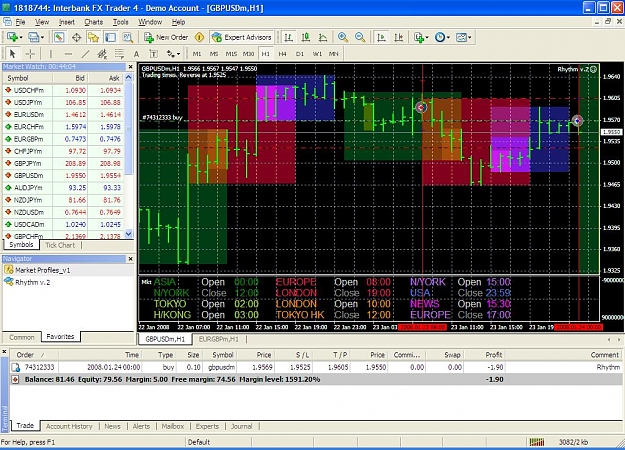Open the Profiles dropdown icon
The width and height of the screenshot is (625, 450).
coord(35,37)
